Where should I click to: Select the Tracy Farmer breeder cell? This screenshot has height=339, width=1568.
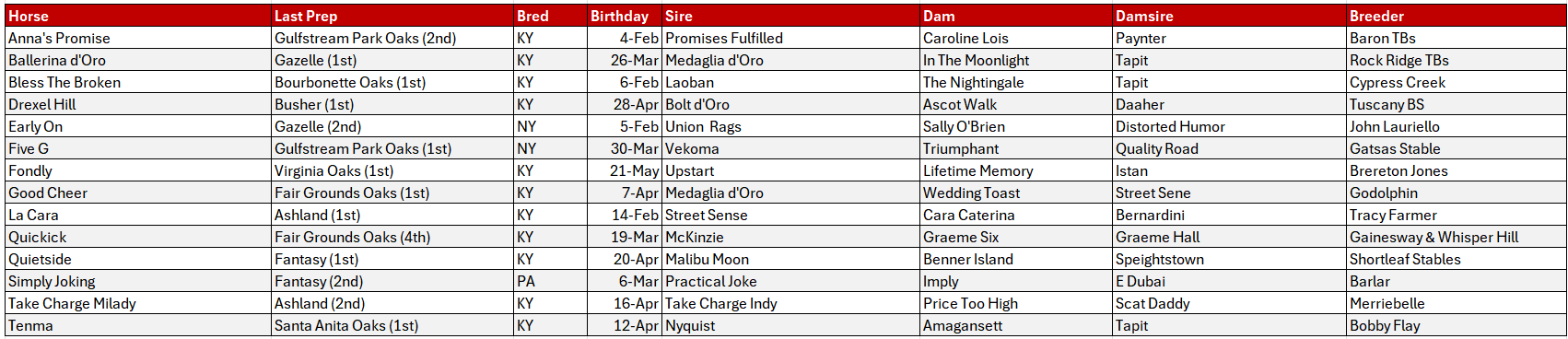pos(1456,215)
